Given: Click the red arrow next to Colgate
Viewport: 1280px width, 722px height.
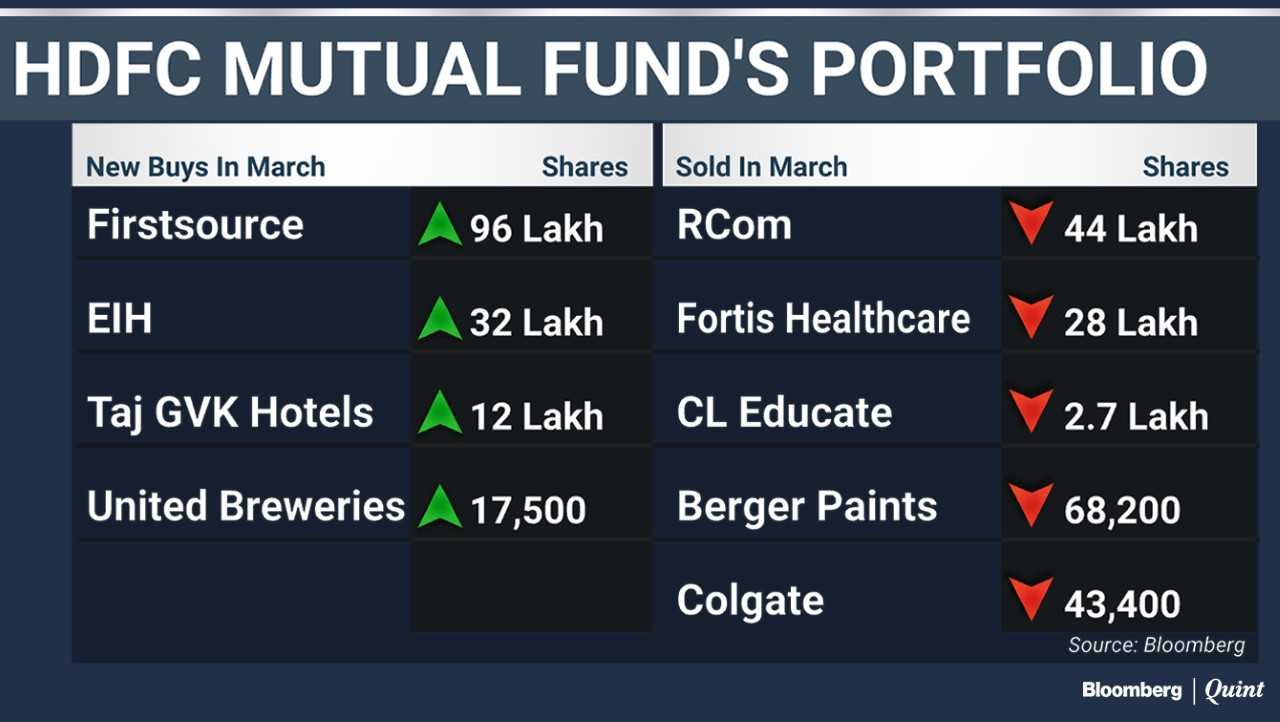Looking at the screenshot, I should [1030, 600].
